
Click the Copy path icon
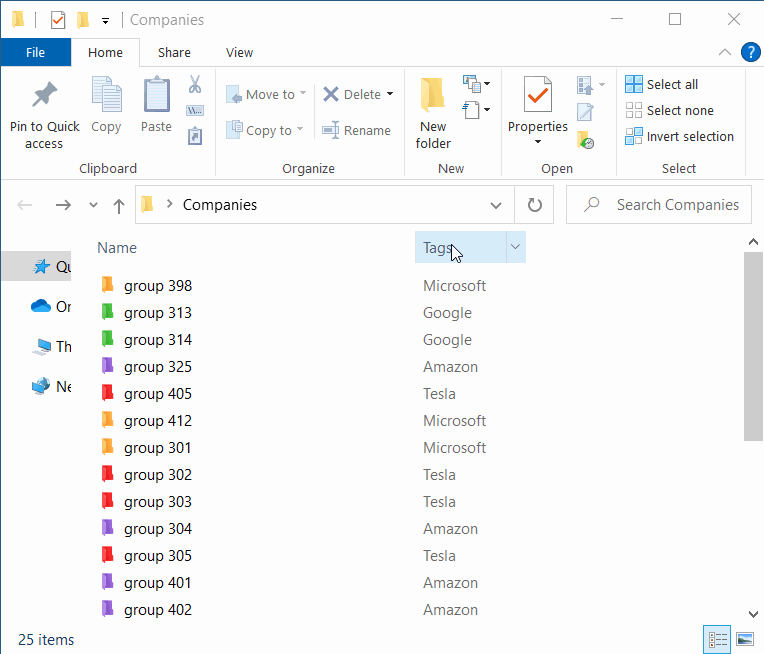tap(195, 111)
